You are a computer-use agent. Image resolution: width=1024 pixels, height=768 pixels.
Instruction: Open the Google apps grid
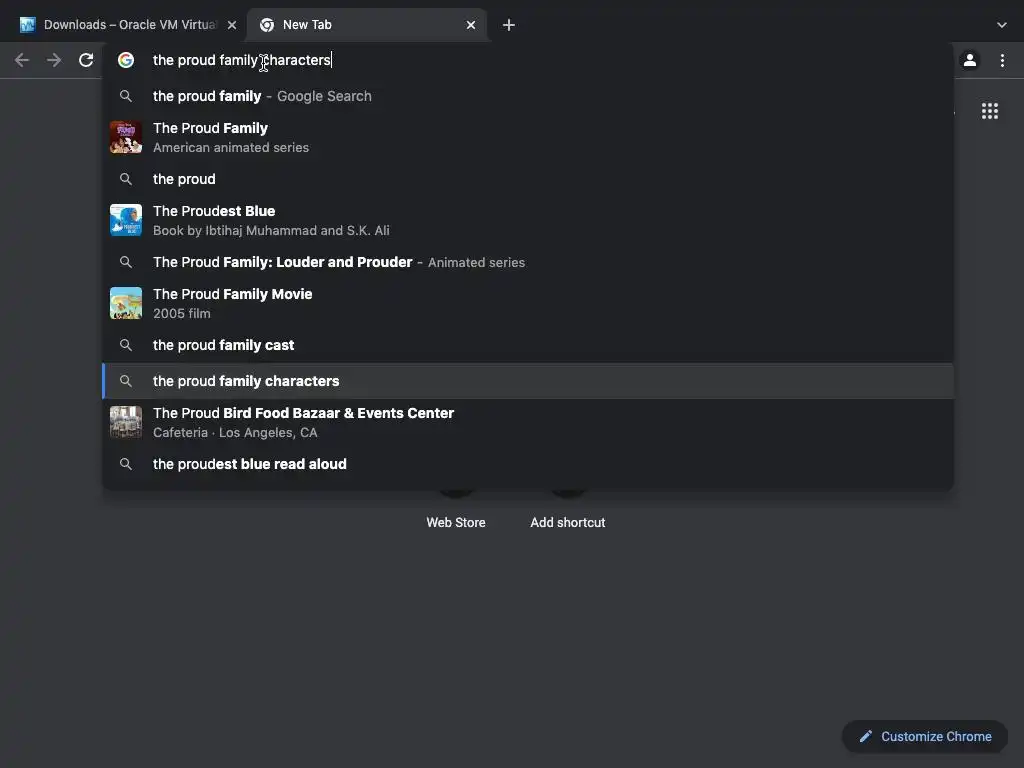point(990,111)
